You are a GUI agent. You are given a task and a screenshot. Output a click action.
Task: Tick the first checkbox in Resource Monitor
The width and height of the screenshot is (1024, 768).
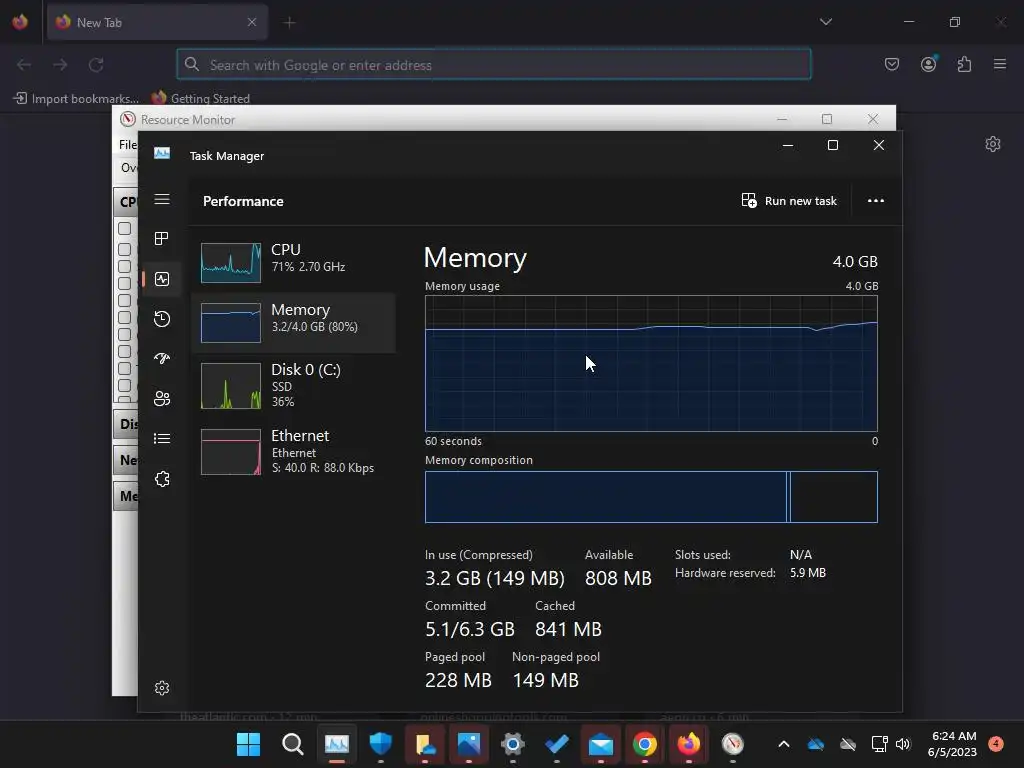click(x=124, y=229)
